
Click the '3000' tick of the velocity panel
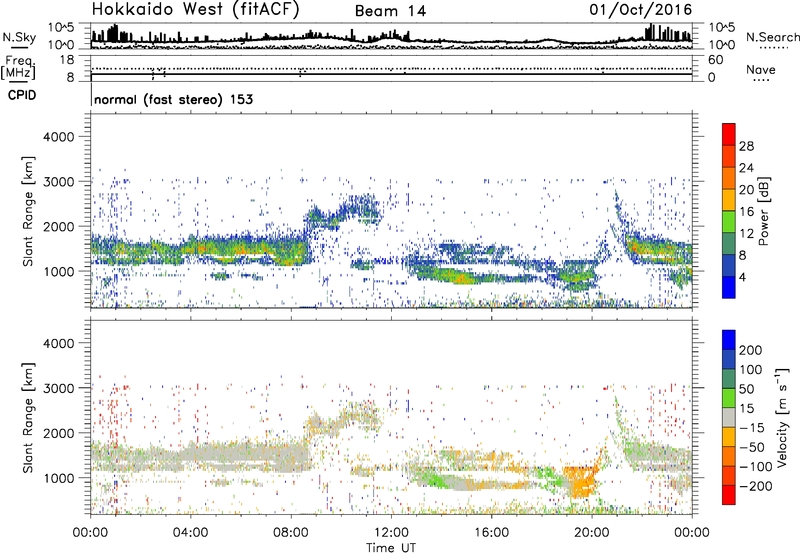[59, 388]
